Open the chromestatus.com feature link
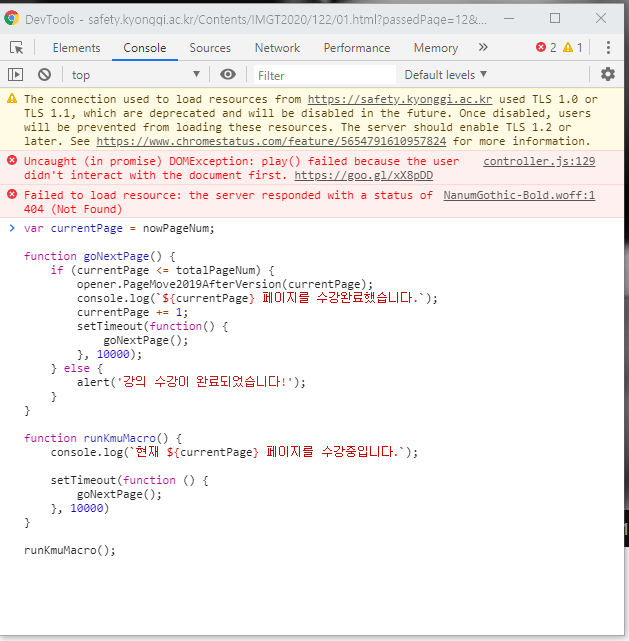 pos(271,141)
